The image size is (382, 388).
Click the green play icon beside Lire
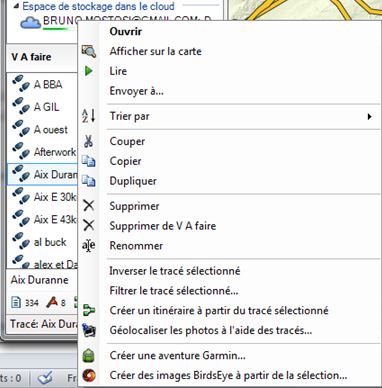pos(88,71)
